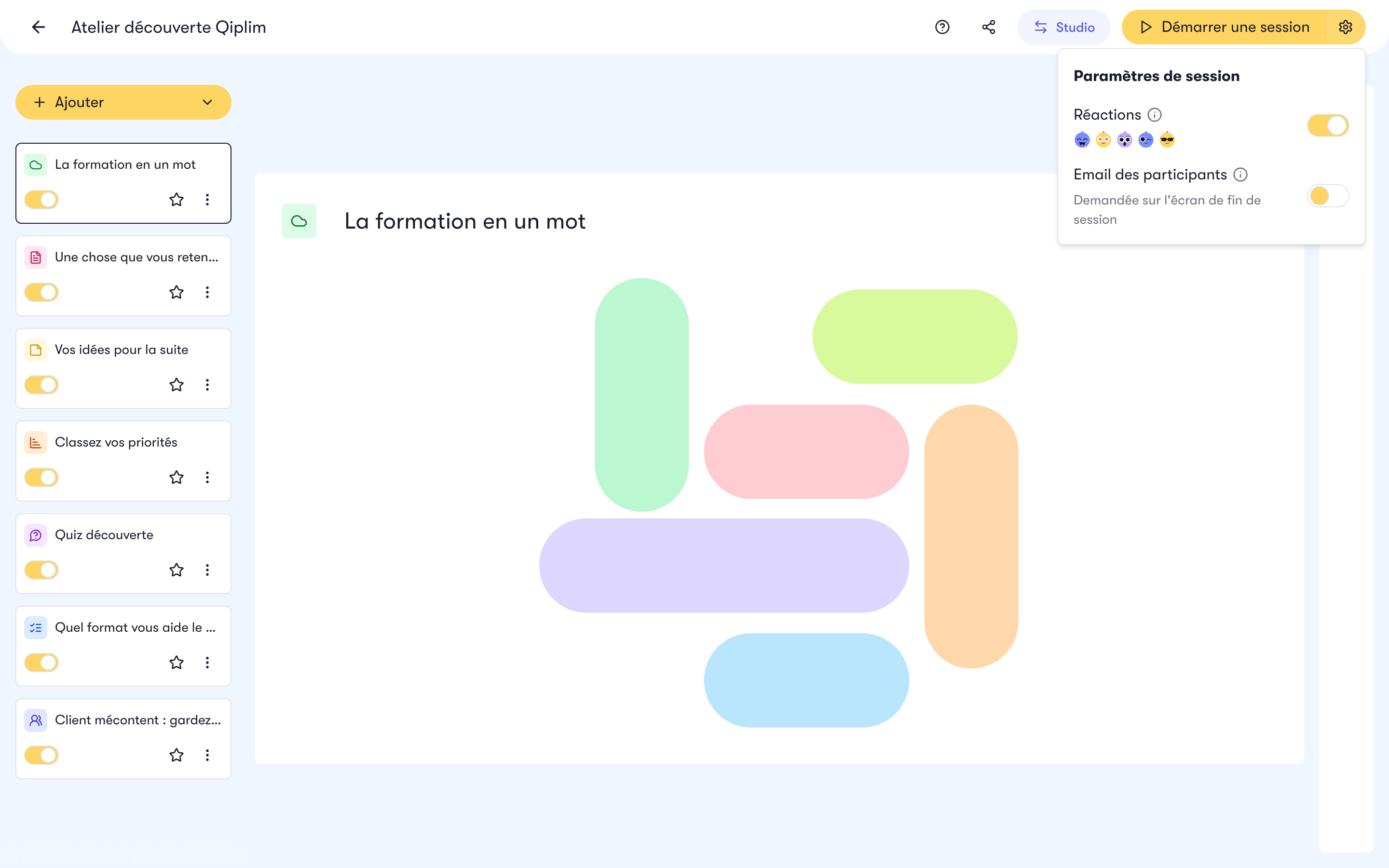1389x868 pixels.
Task: Click info icon beside Email des participants
Action: click(x=1240, y=175)
